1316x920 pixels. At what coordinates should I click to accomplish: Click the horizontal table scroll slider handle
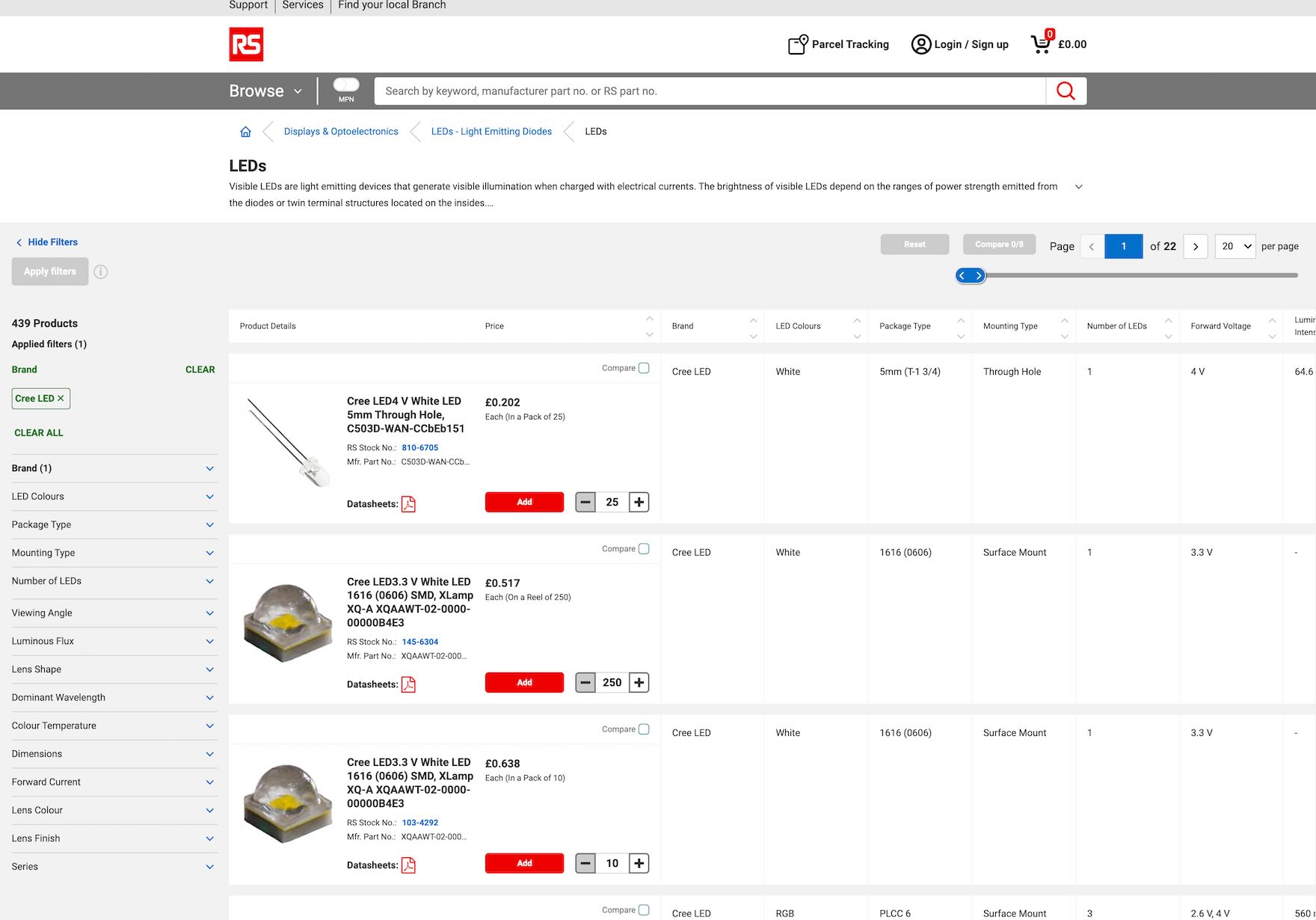(x=971, y=275)
